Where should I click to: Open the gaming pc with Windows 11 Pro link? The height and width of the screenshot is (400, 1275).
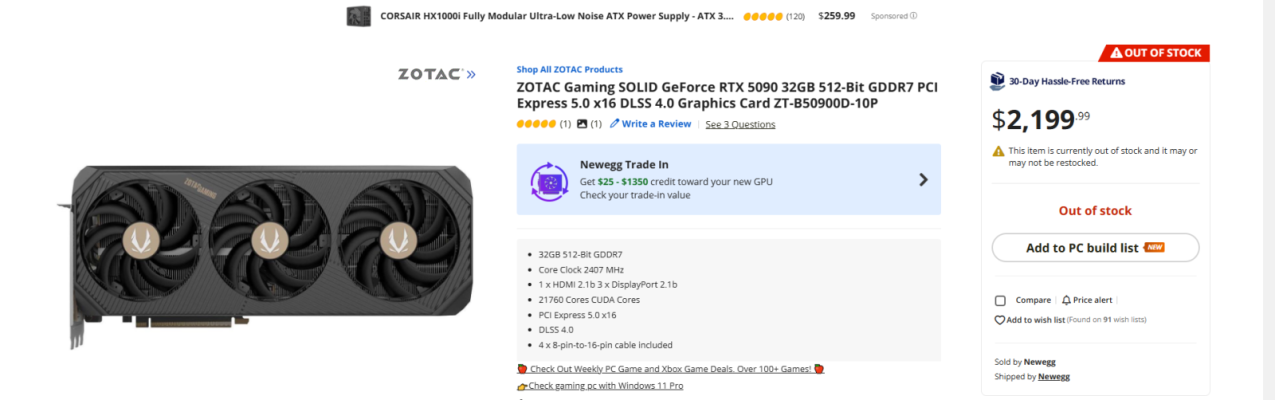click(600, 386)
